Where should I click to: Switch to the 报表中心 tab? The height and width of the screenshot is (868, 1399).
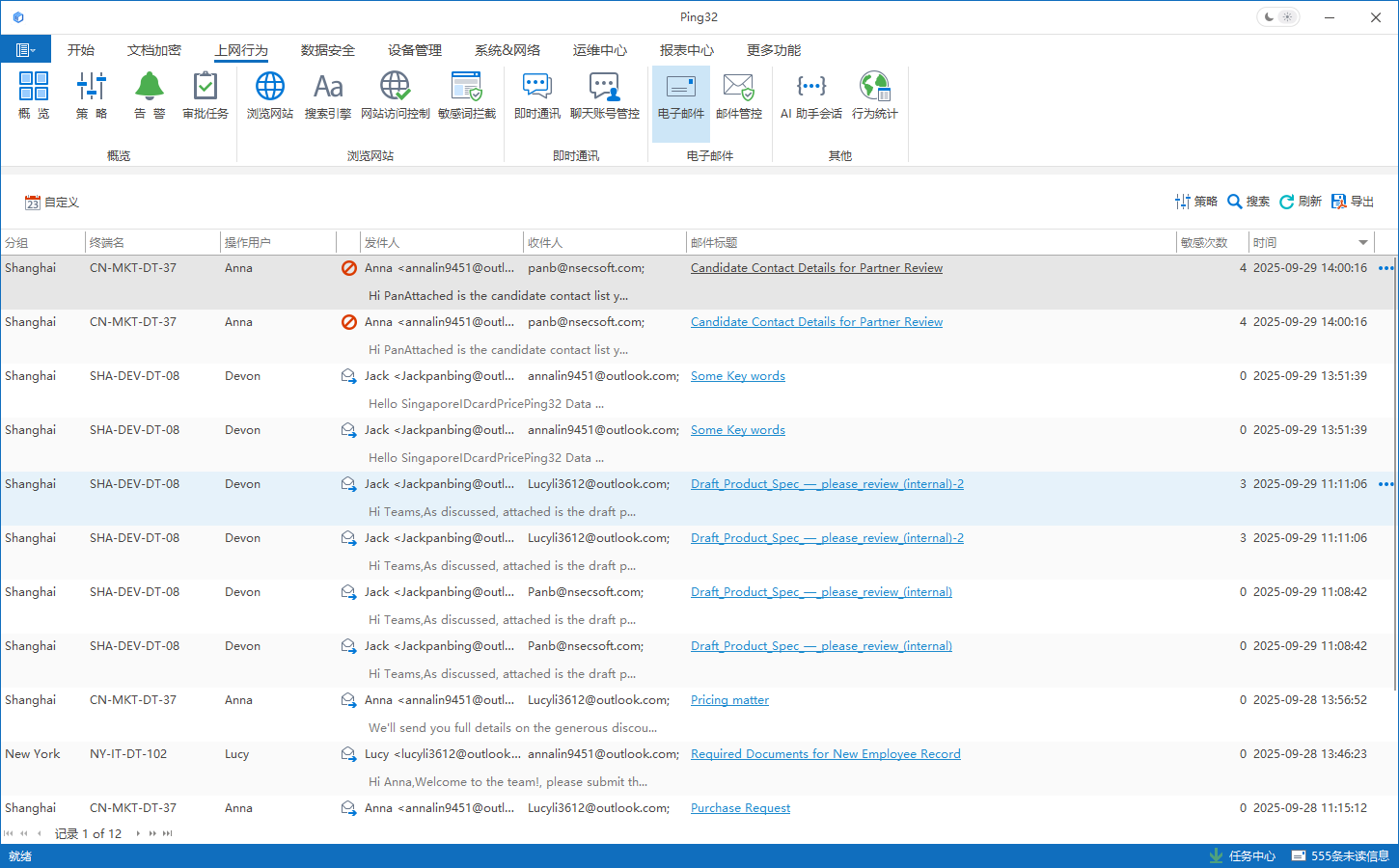click(686, 50)
